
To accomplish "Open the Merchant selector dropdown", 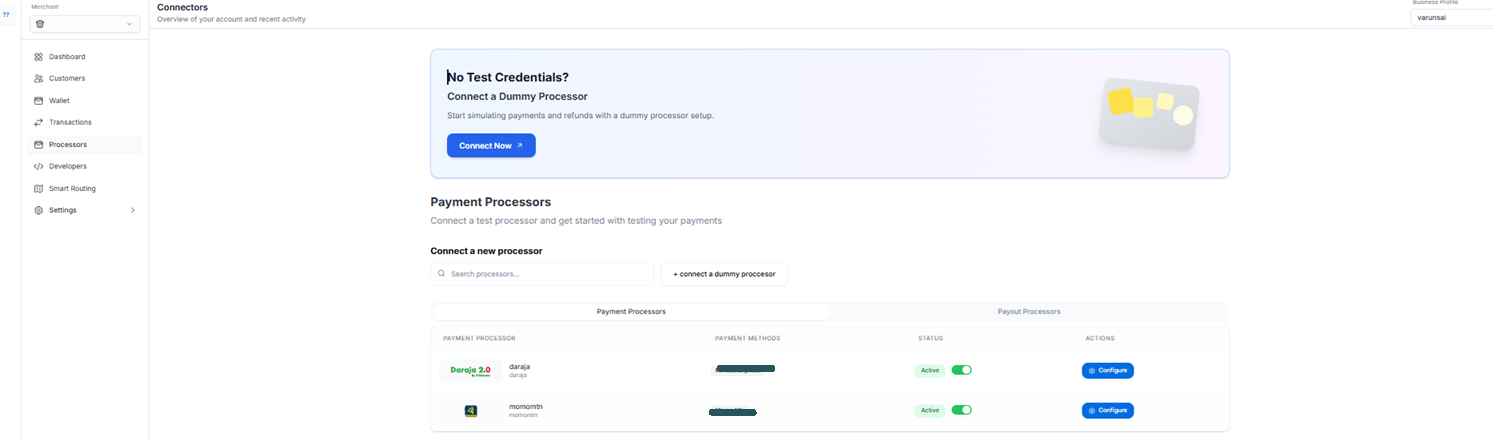I will [84, 24].
